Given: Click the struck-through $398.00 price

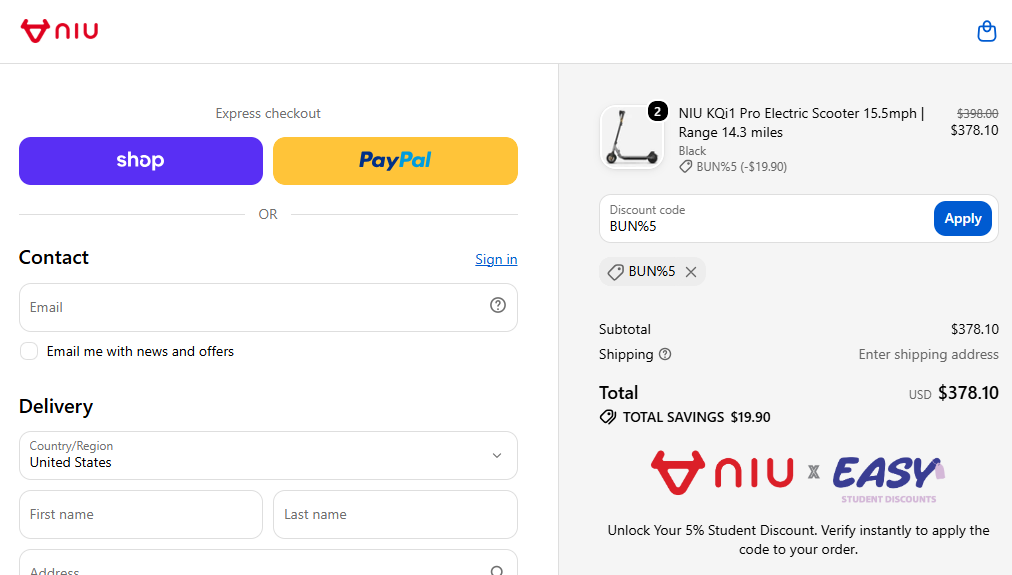Looking at the screenshot, I should (977, 114).
